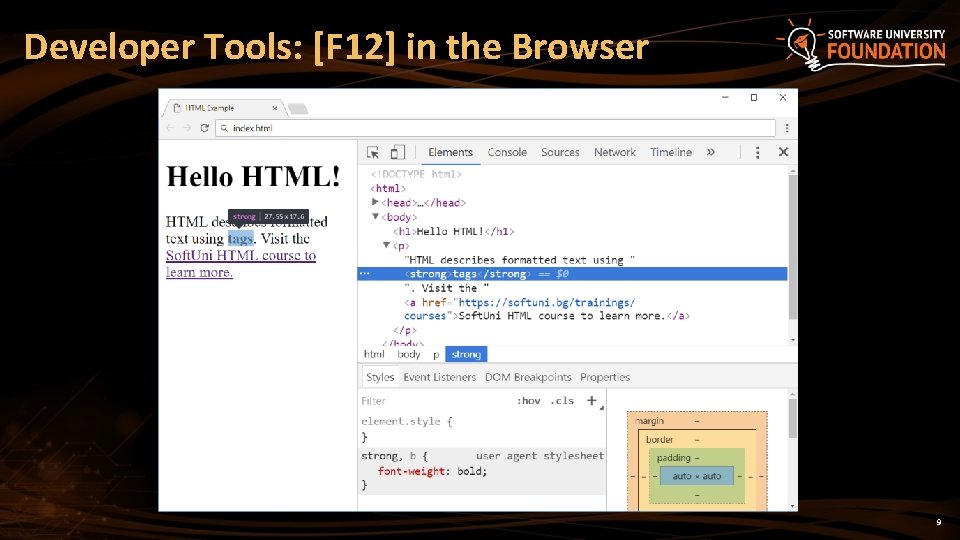Expand the head node in DOM tree
The image size is (960, 540).
(375, 202)
